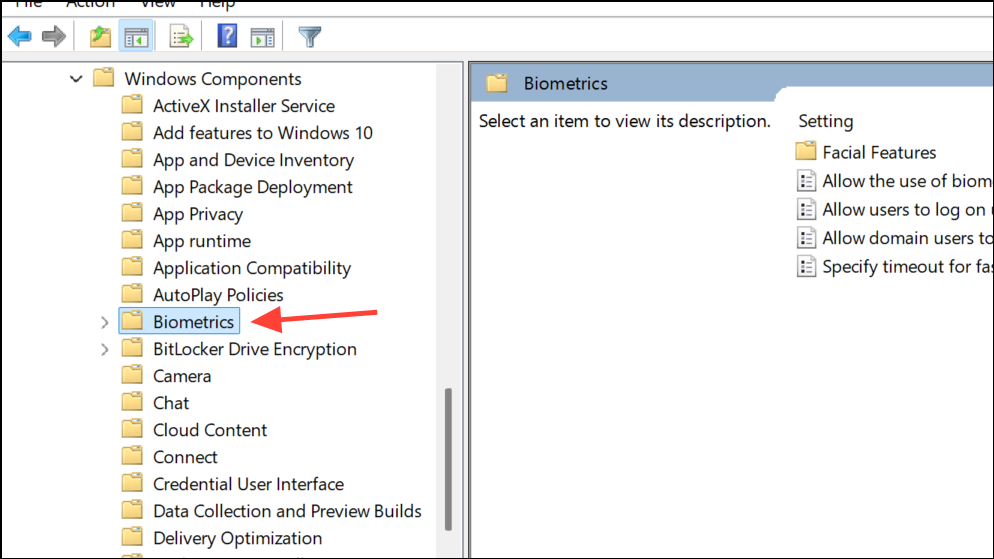Image resolution: width=994 pixels, height=559 pixels.
Task: Select Delivery Optimization folder
Action: coord(238,538)
